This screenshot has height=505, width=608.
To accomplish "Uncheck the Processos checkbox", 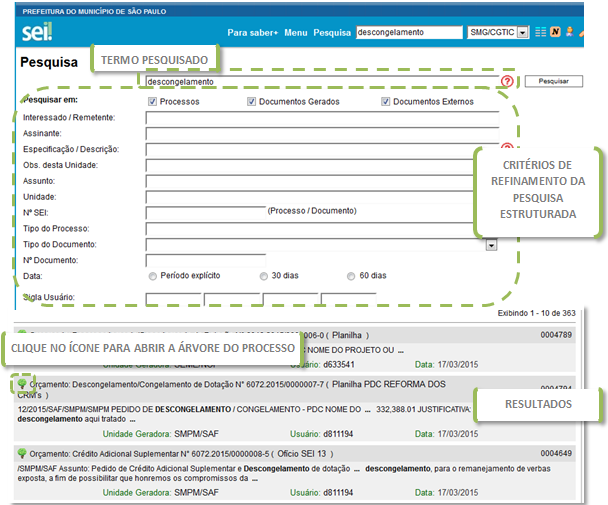I will [152, 102].
